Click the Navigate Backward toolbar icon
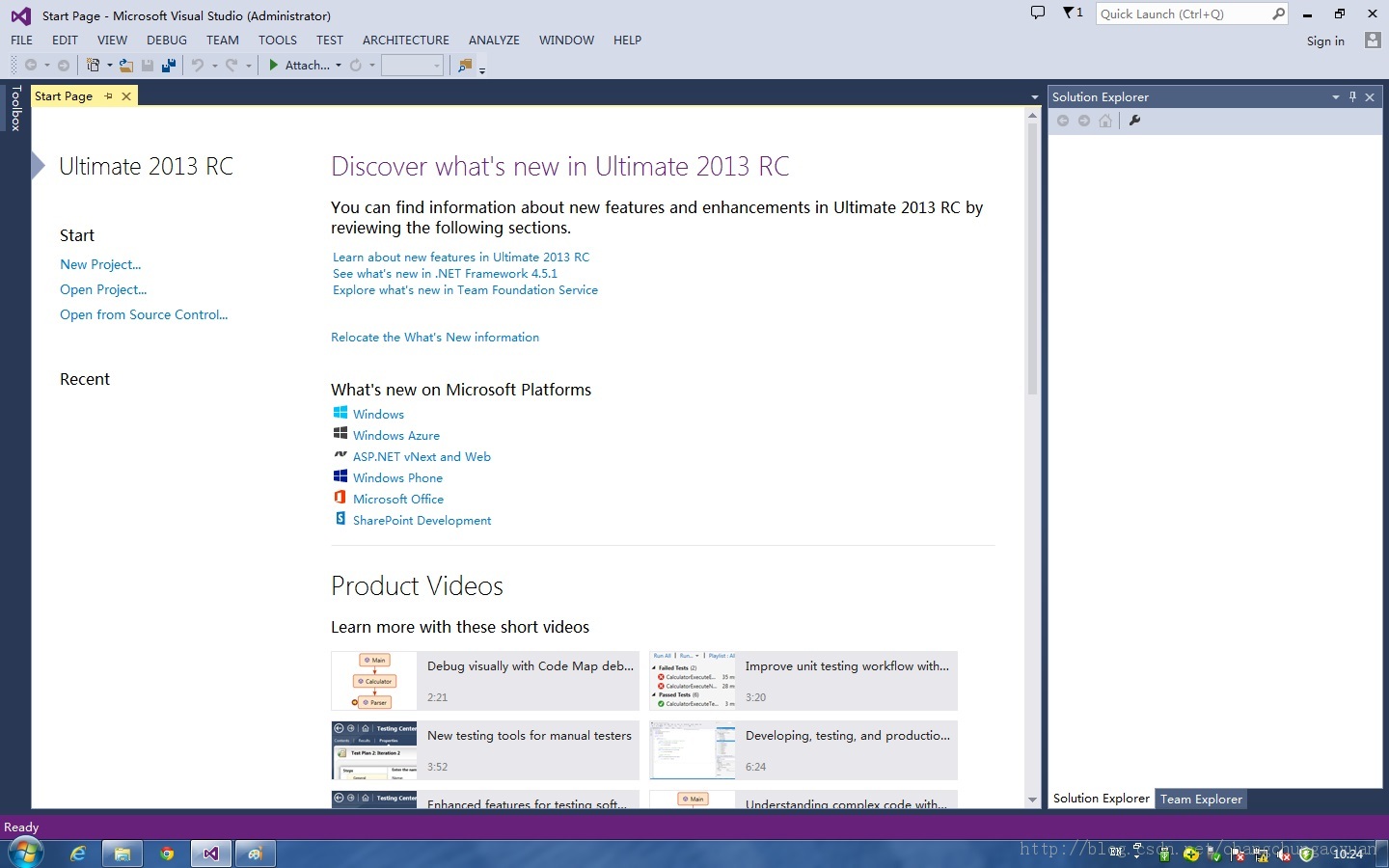The height and width of the screenshot is (868, 1389). pos(31,66)
